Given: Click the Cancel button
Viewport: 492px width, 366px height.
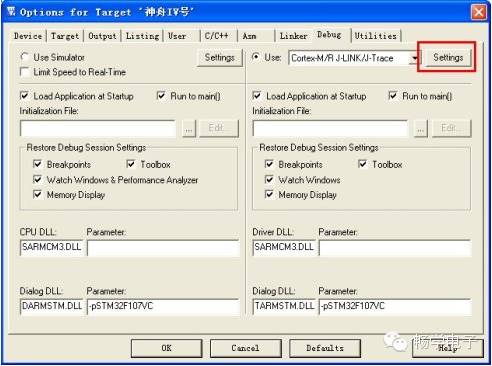Looking at the screenshot, I should [245, 348].
